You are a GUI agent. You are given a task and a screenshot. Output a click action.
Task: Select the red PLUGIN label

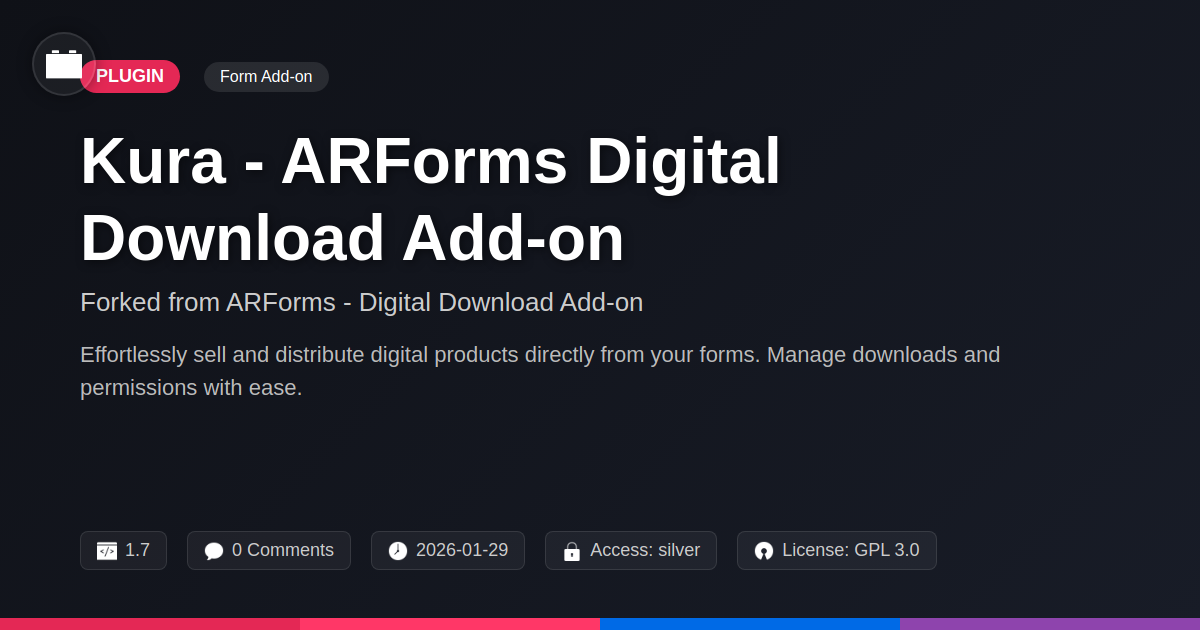click(130, 77)
